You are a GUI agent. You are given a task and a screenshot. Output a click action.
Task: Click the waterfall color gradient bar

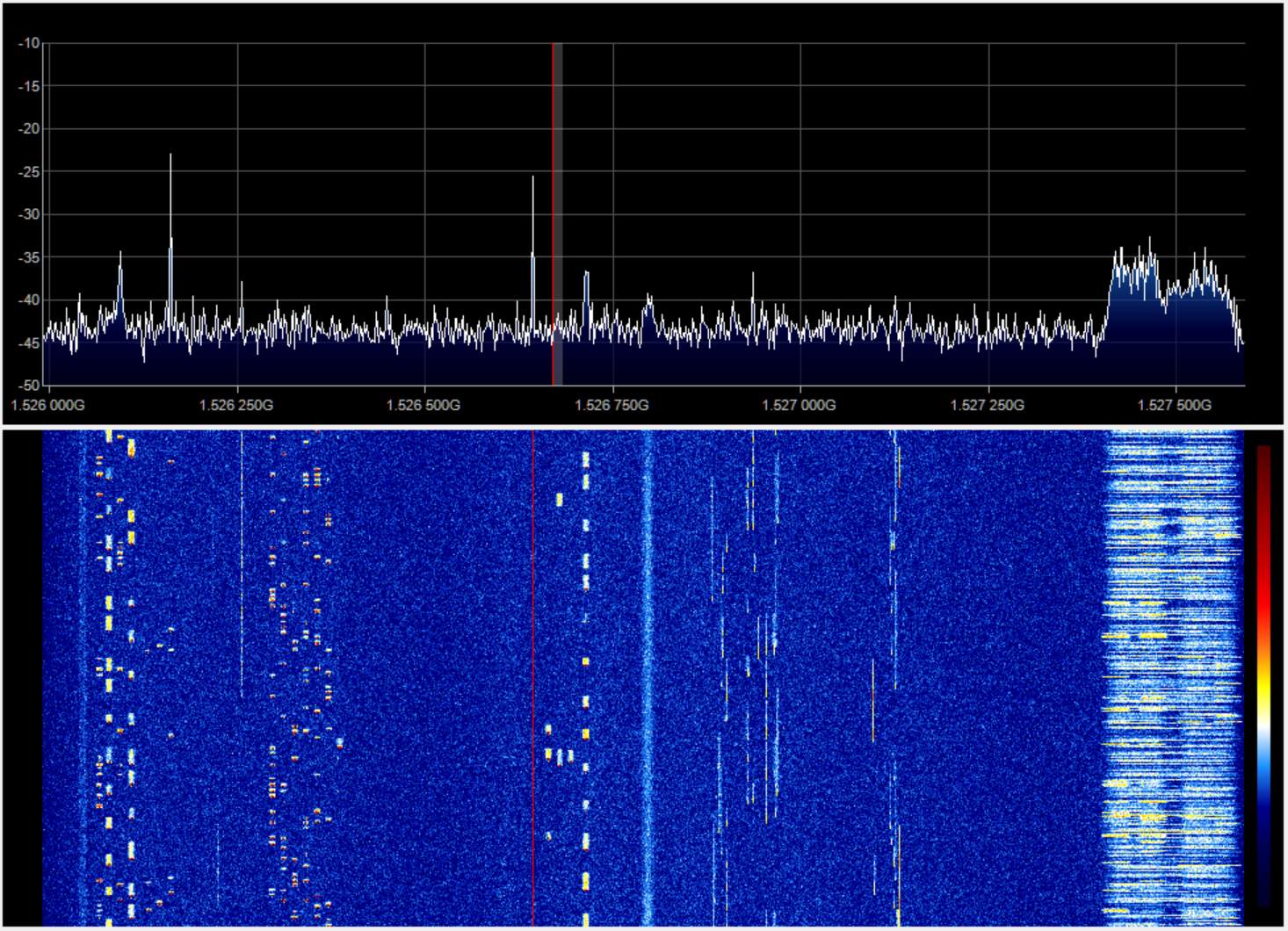[1263, 675]
